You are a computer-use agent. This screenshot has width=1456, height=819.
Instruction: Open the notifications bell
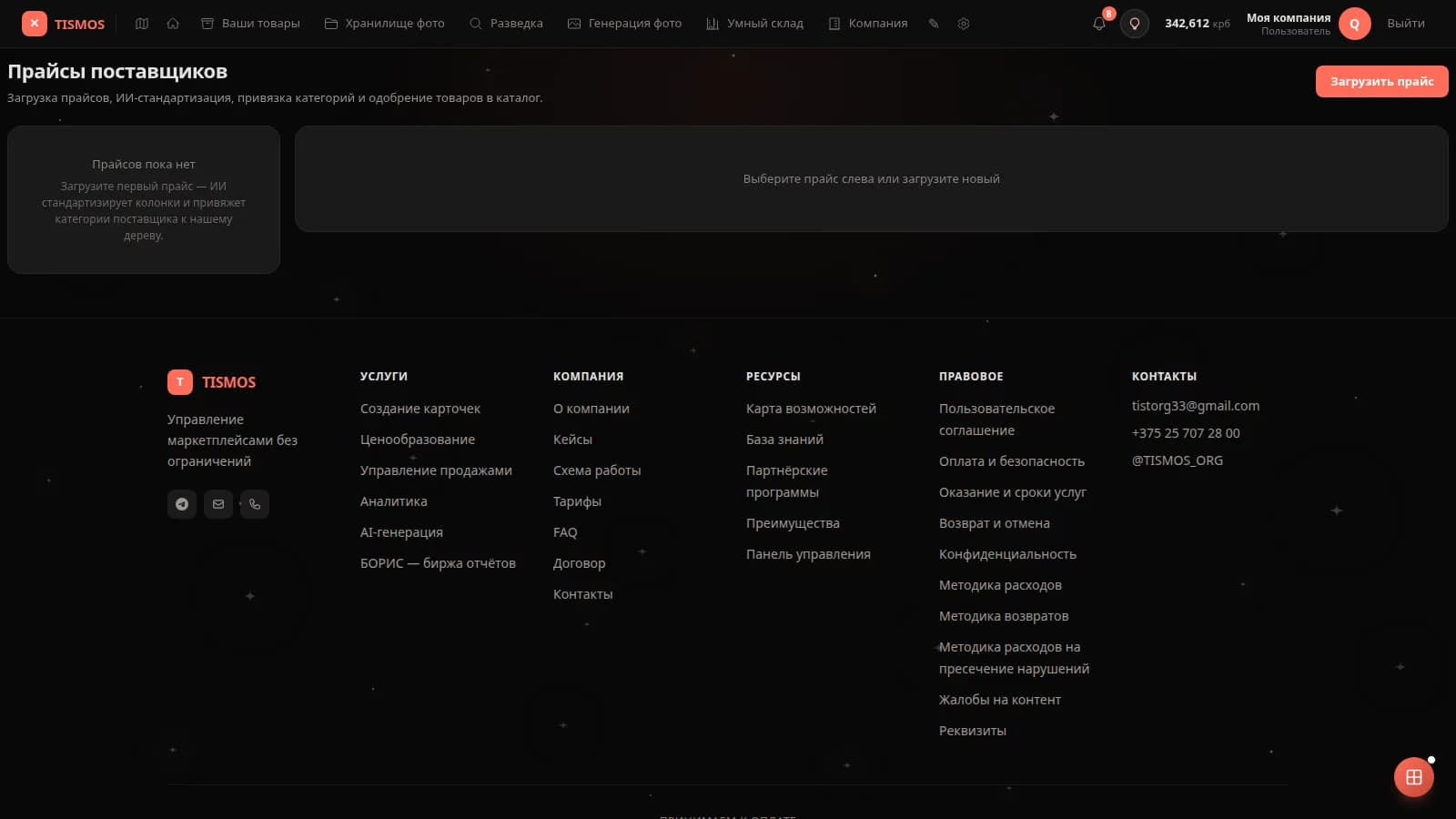point(1099,24)
